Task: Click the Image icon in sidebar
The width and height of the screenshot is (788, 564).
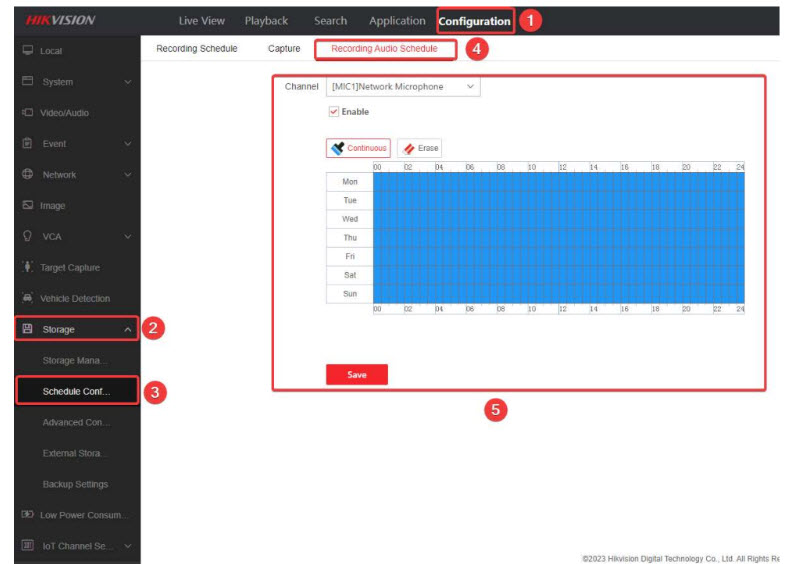Action: (x=28, y=206)
